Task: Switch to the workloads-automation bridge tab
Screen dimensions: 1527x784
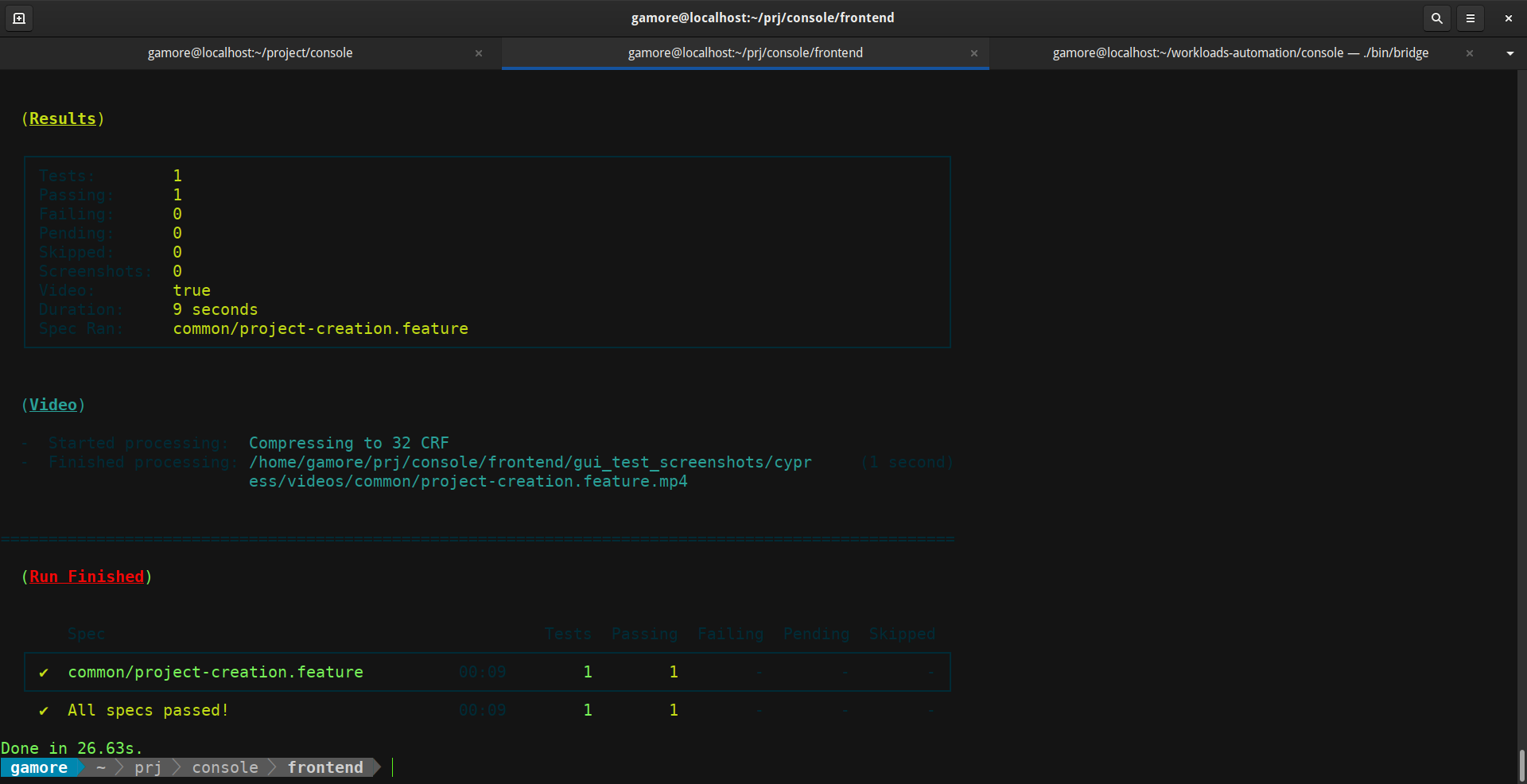Action: [x=1240, y=52]
